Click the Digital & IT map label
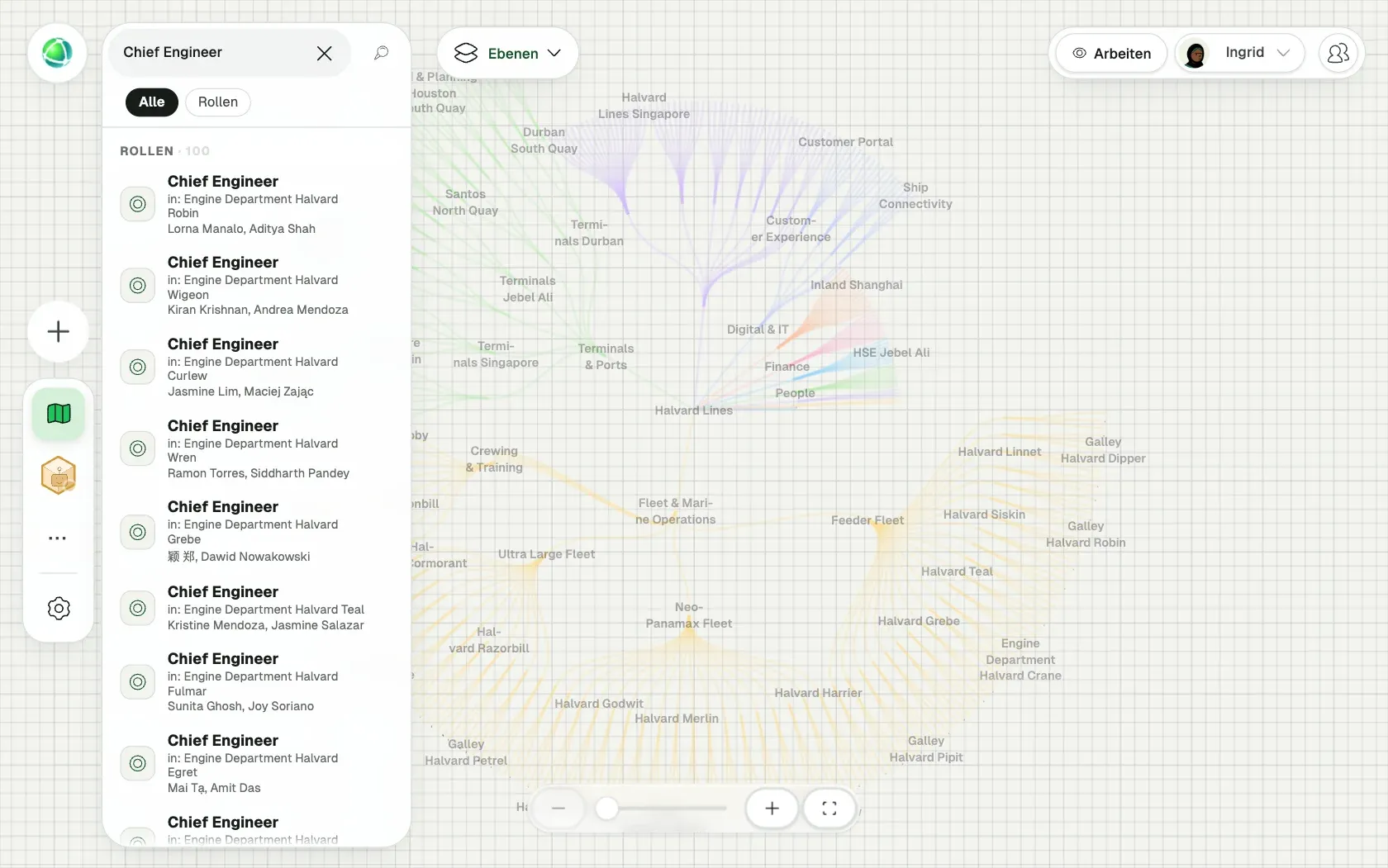 (758, 330)
